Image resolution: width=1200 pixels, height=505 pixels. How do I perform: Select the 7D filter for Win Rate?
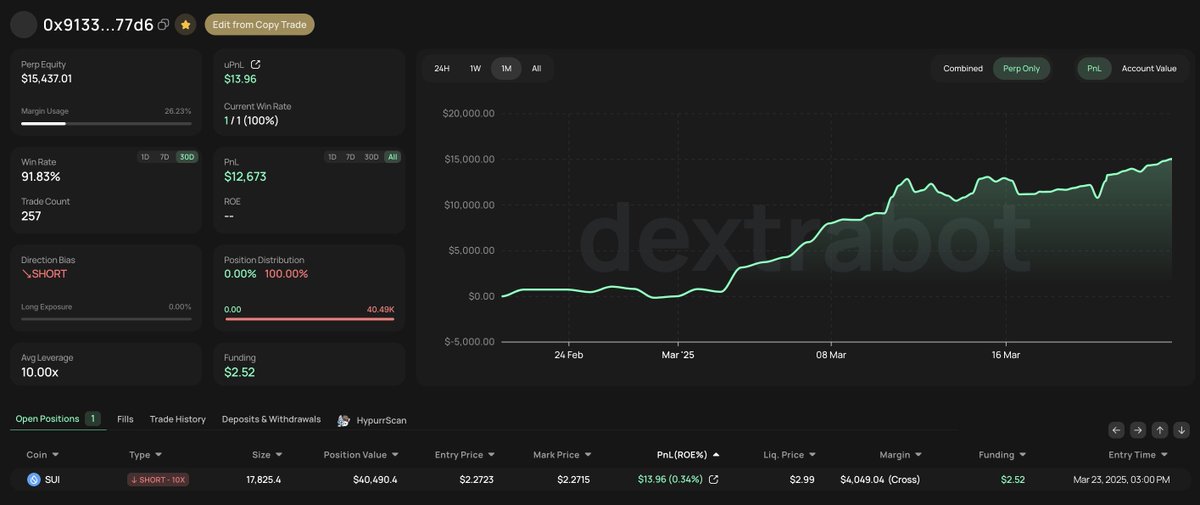[165, 157]
